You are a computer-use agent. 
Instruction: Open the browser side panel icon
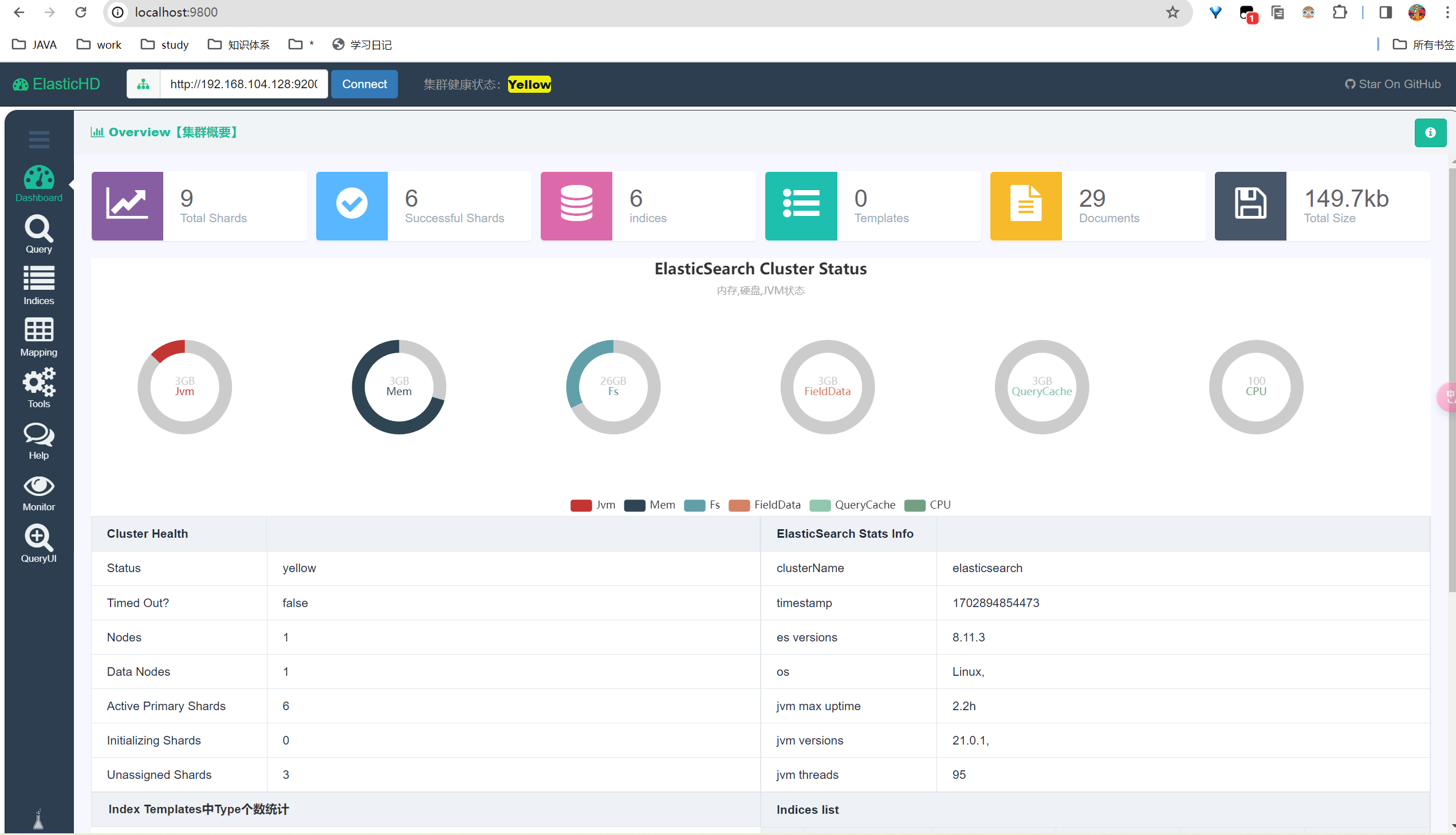(1385, 12)
